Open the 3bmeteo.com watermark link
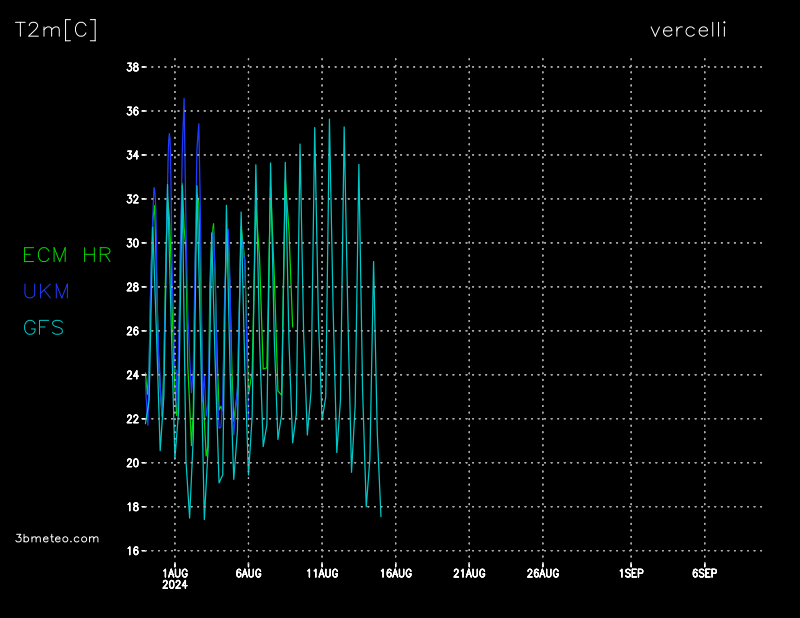This screenshot has width=800, height=618. click(x=58, y=538)
